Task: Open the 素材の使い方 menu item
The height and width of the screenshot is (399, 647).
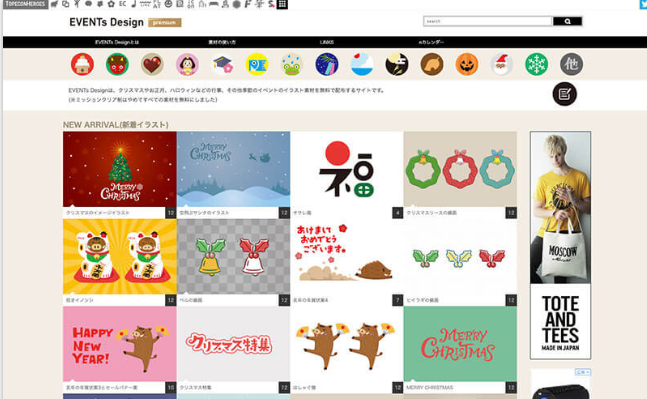Action: pos(222,42)
